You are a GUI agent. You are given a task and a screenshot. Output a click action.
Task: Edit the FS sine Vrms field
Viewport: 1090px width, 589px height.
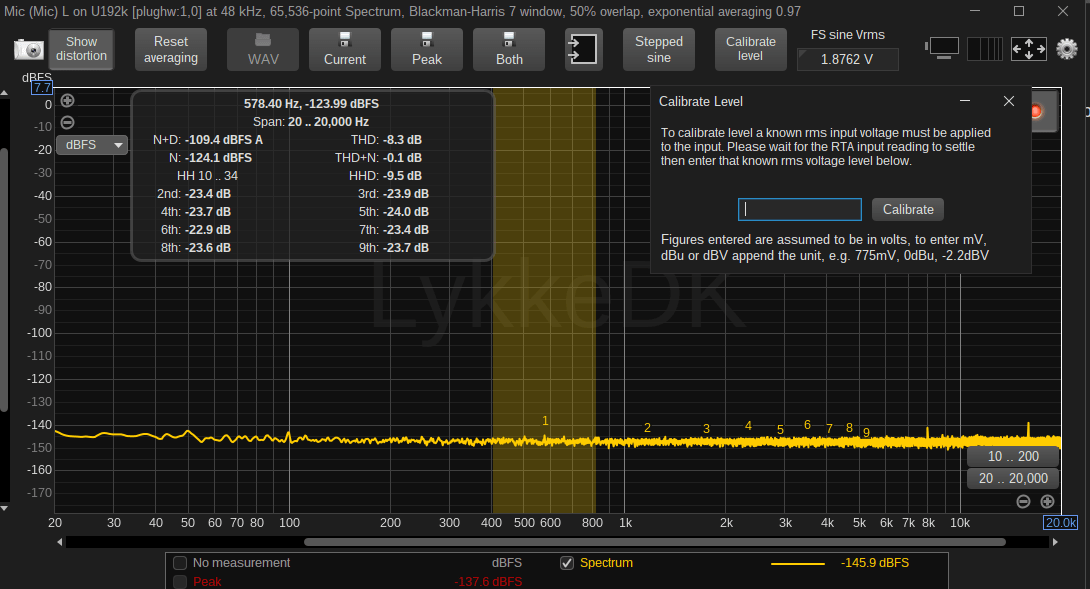point(847,60)
